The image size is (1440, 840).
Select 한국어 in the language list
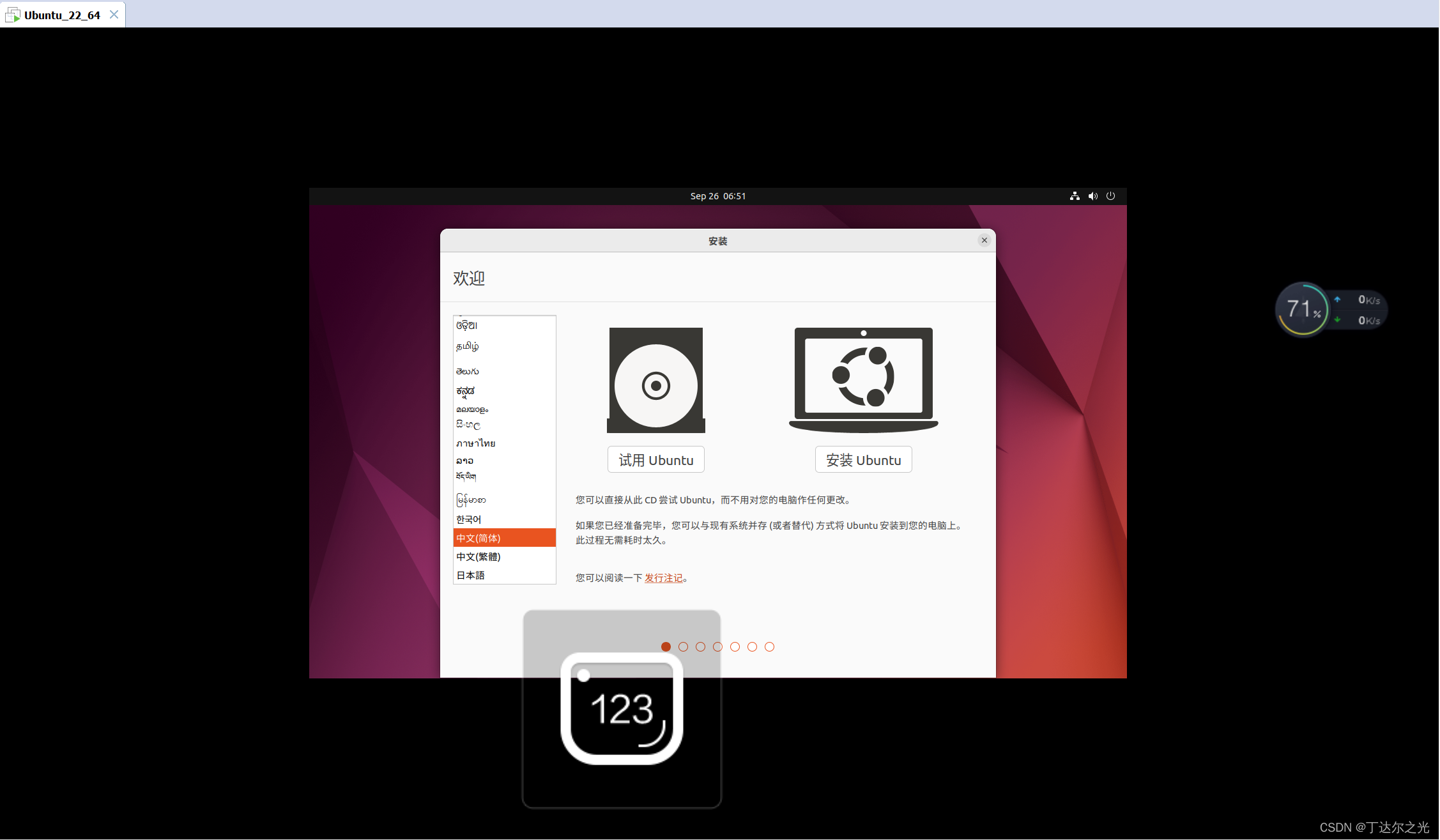pos(504,519)
